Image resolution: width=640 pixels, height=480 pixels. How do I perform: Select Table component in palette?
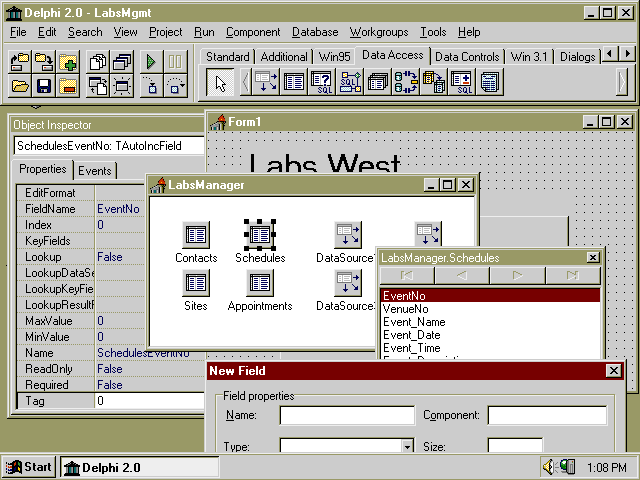tap(293, 82)
